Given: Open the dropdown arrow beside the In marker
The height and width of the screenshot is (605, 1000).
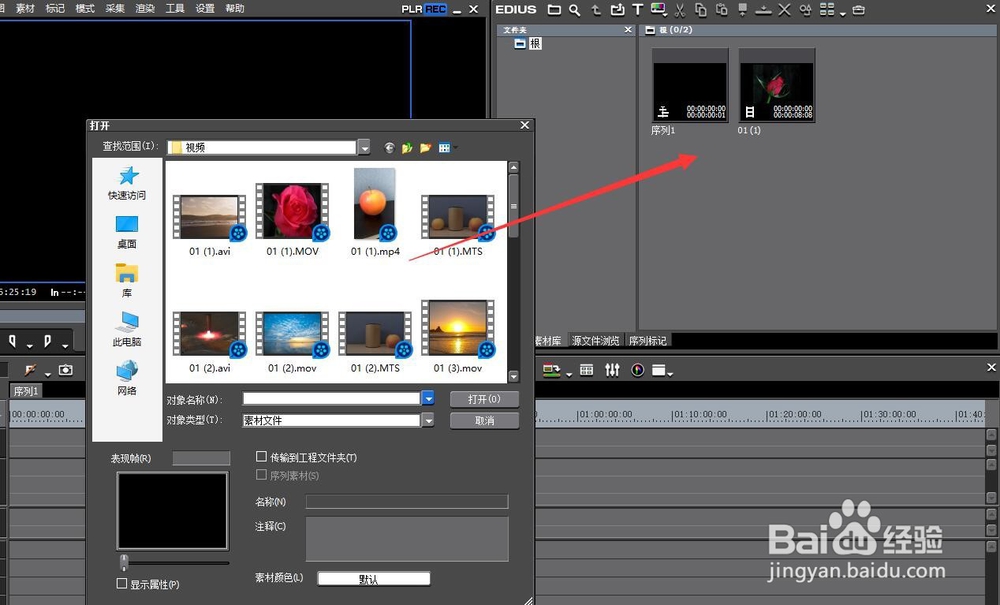Looking at the screenshot, I should coord(29,346).
